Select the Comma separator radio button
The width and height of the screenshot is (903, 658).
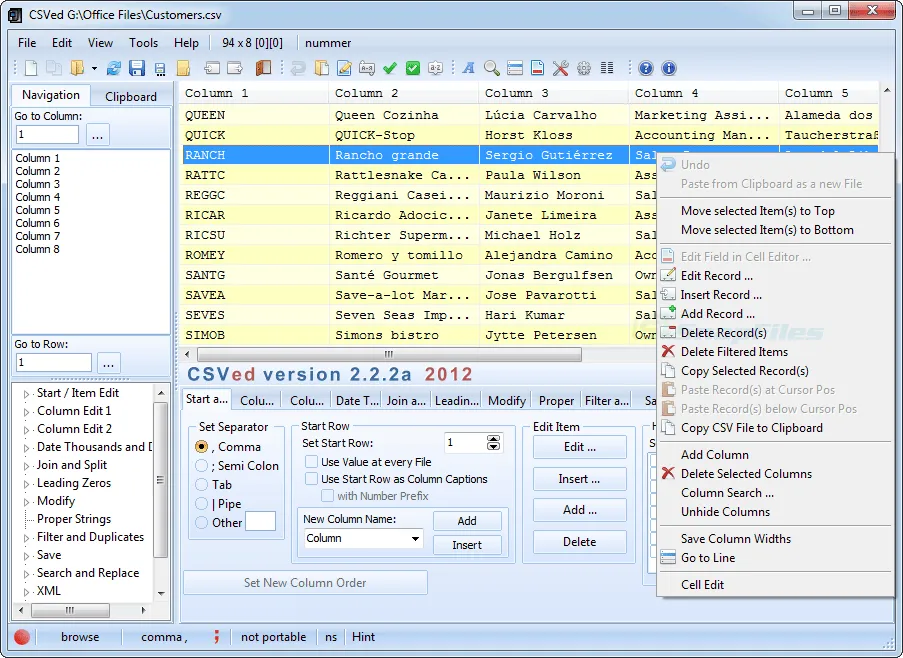click(x=202, y=447)
